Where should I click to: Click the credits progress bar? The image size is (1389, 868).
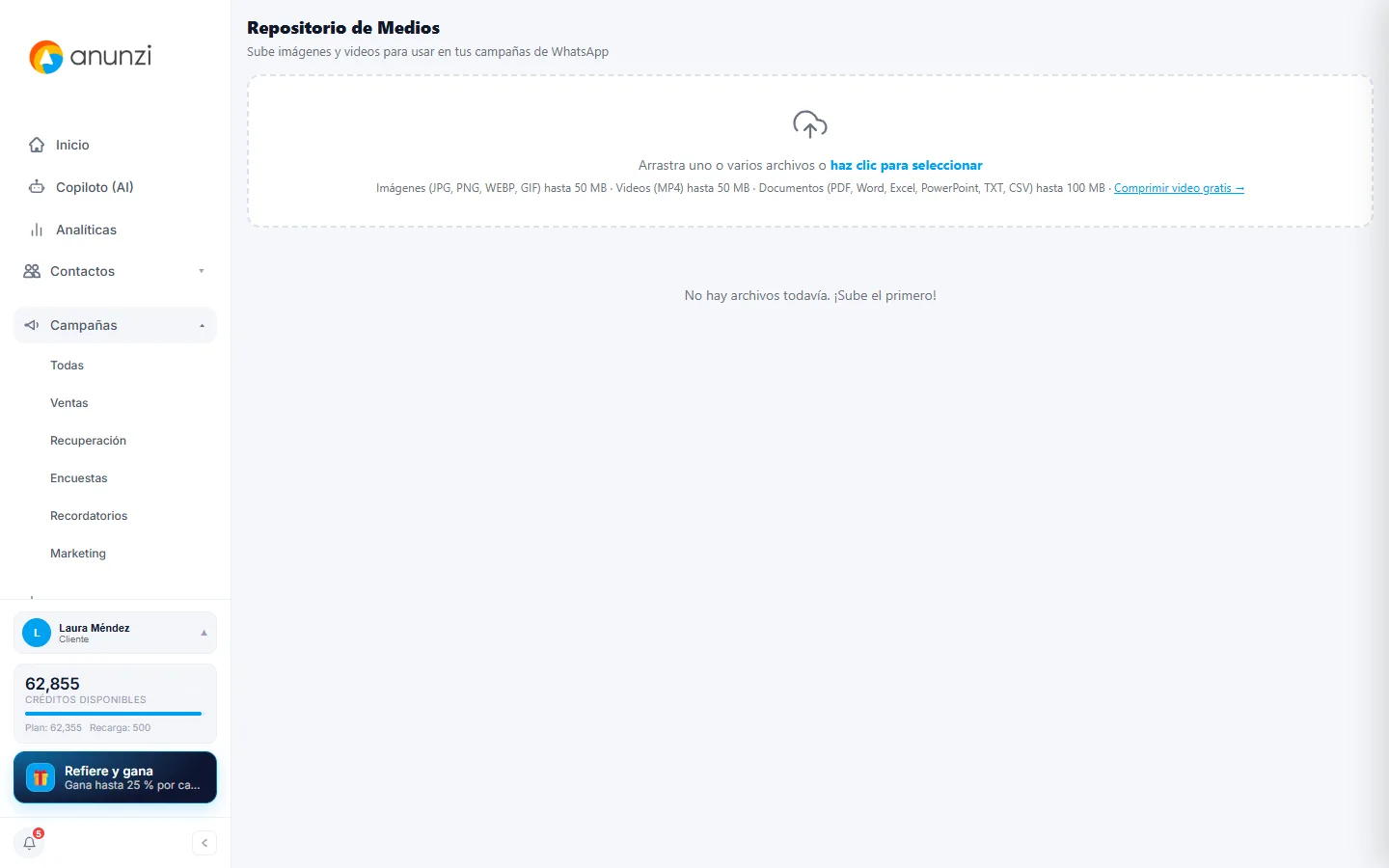114,714
